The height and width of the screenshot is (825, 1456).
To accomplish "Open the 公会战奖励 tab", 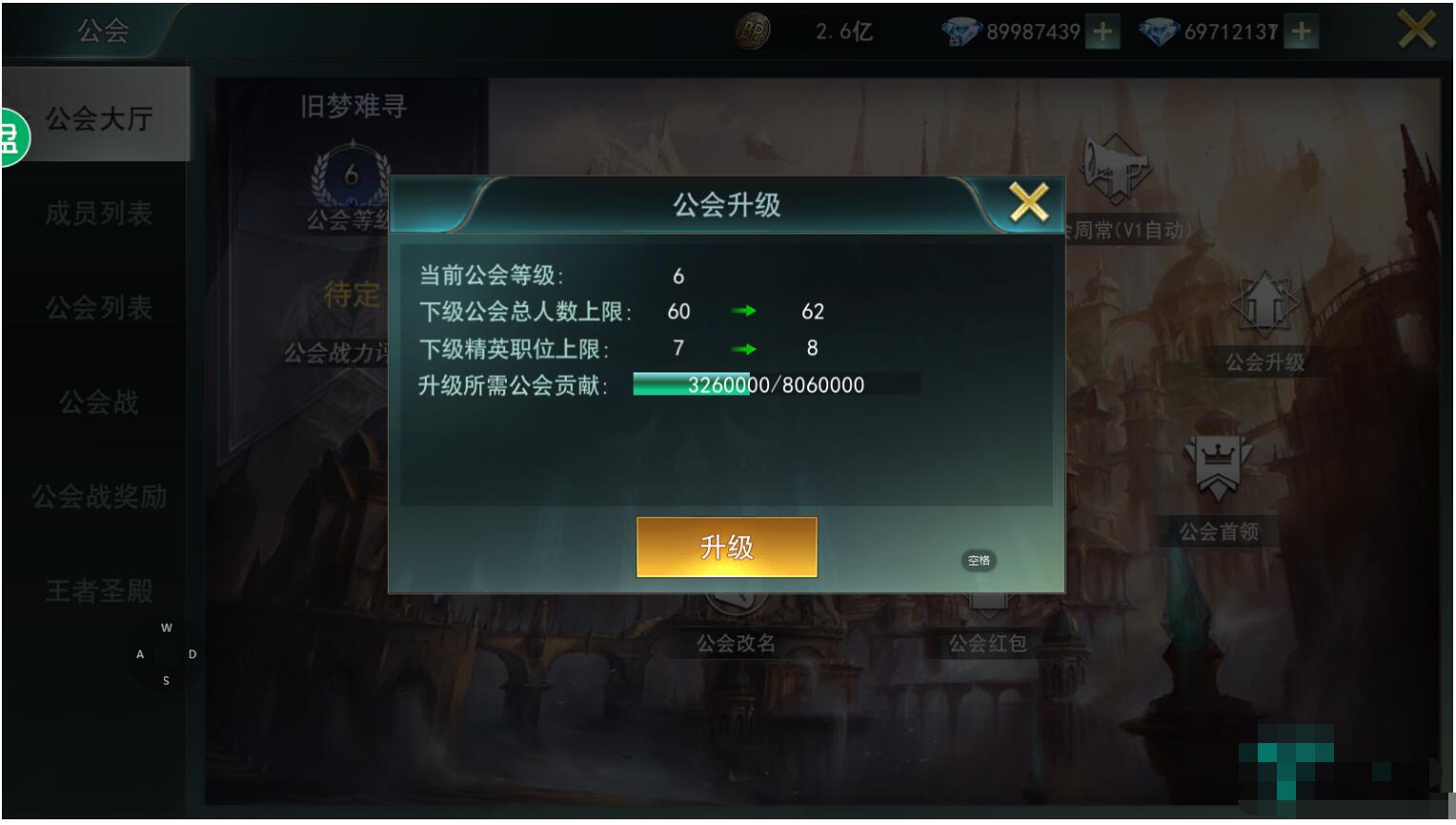I will (98, 496).
